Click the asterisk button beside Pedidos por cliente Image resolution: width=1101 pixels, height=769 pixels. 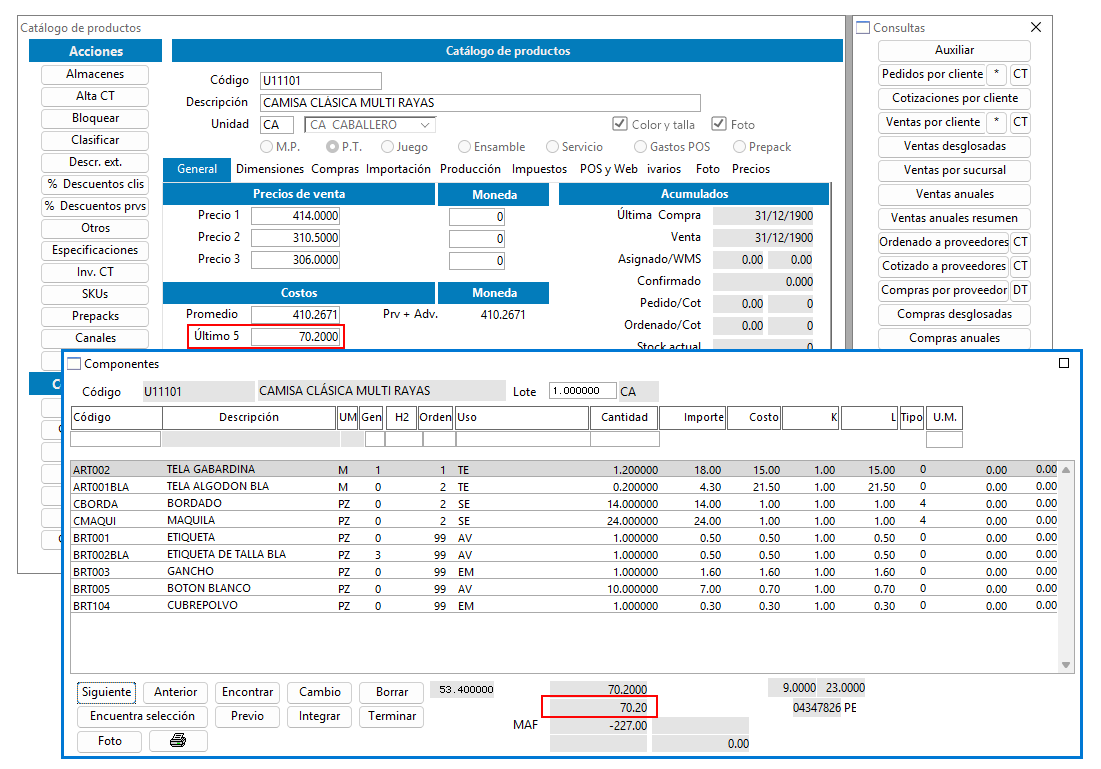[x=996, y=74]
